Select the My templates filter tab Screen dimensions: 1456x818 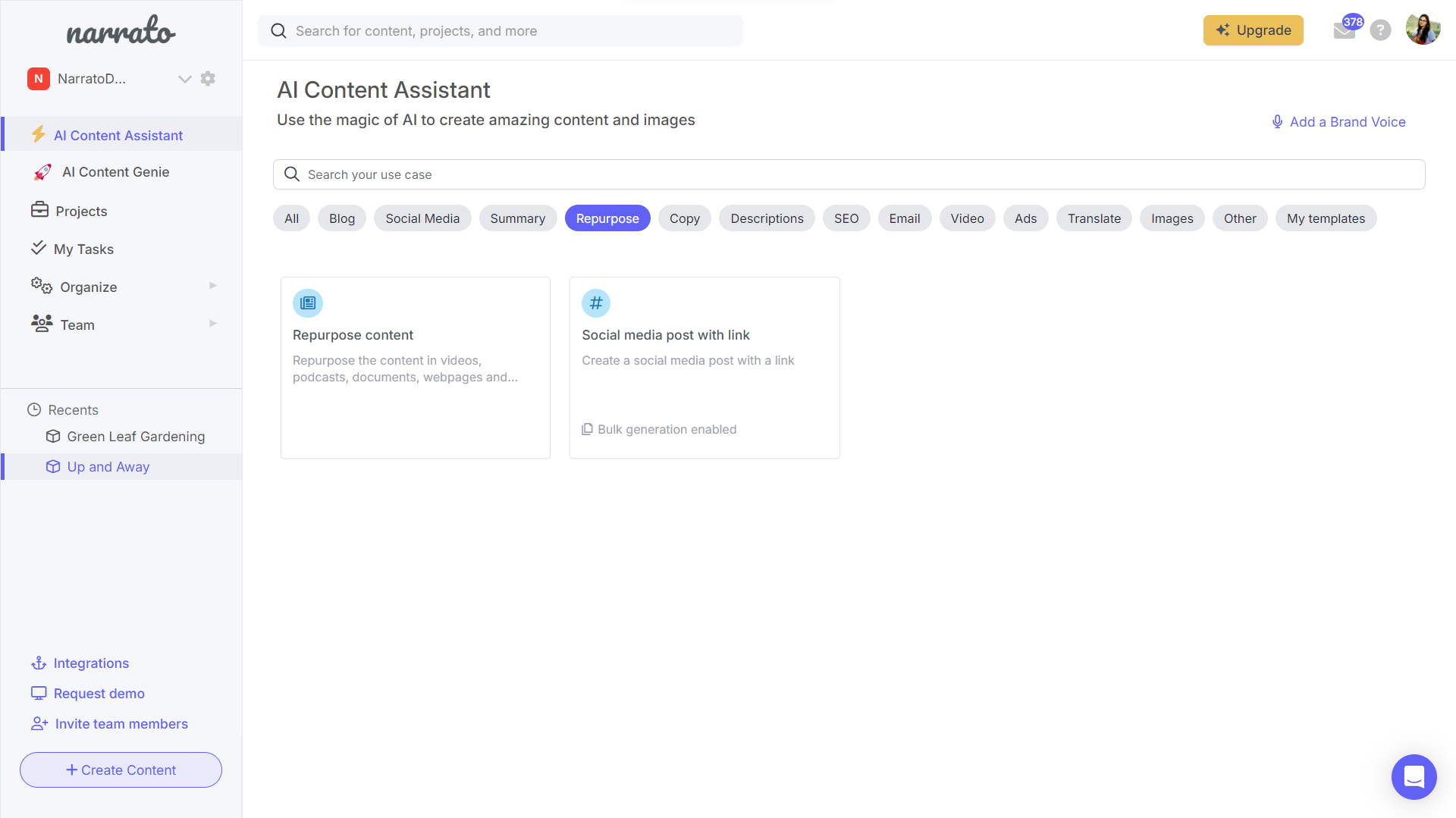[1326, 218]
